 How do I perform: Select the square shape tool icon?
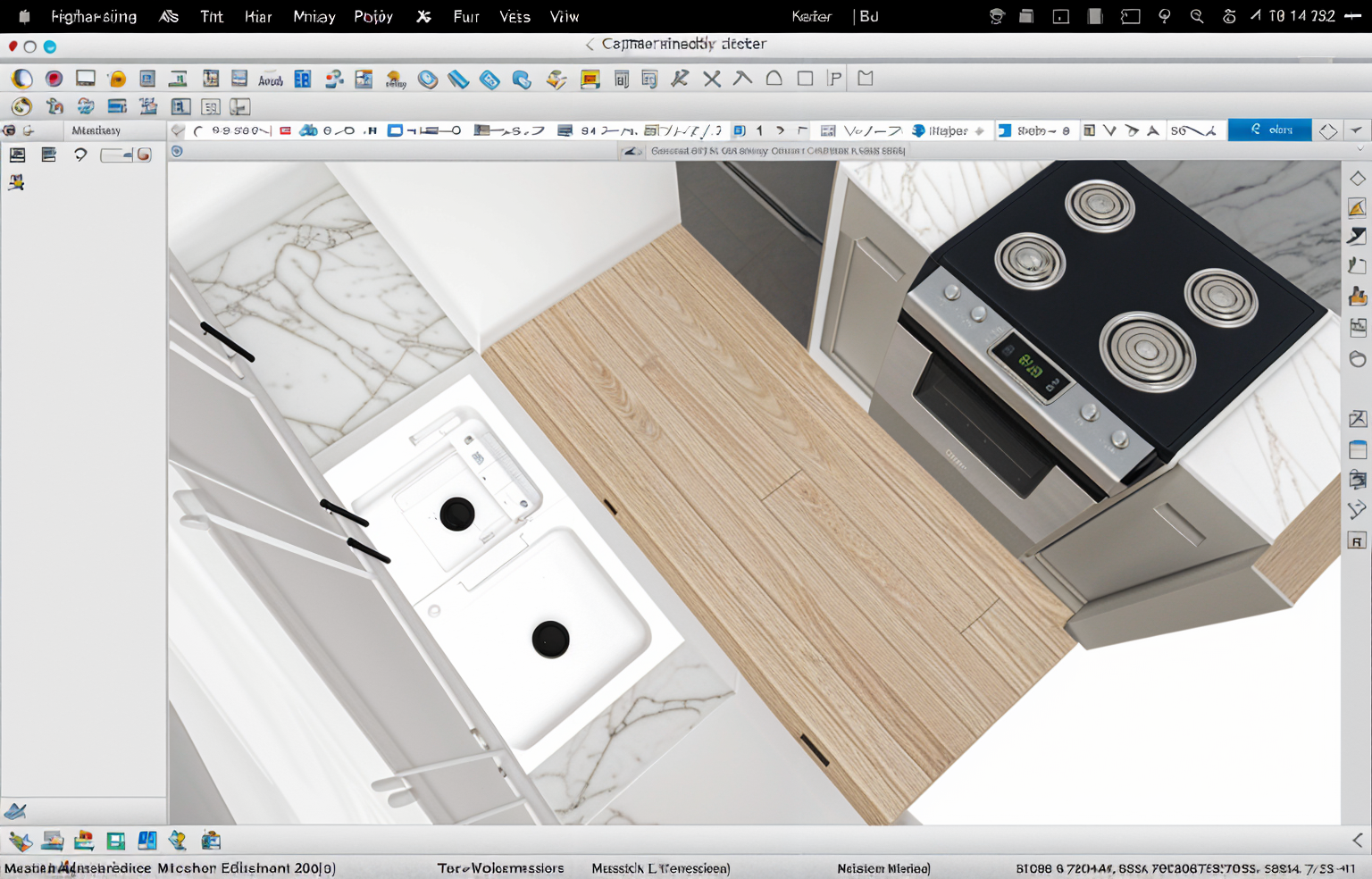tap(805, 79)
